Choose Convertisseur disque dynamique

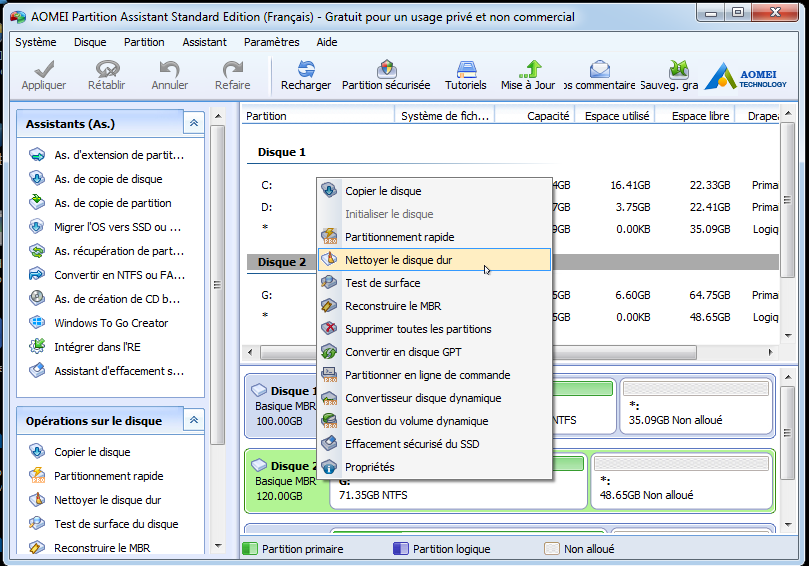(434, 398)
